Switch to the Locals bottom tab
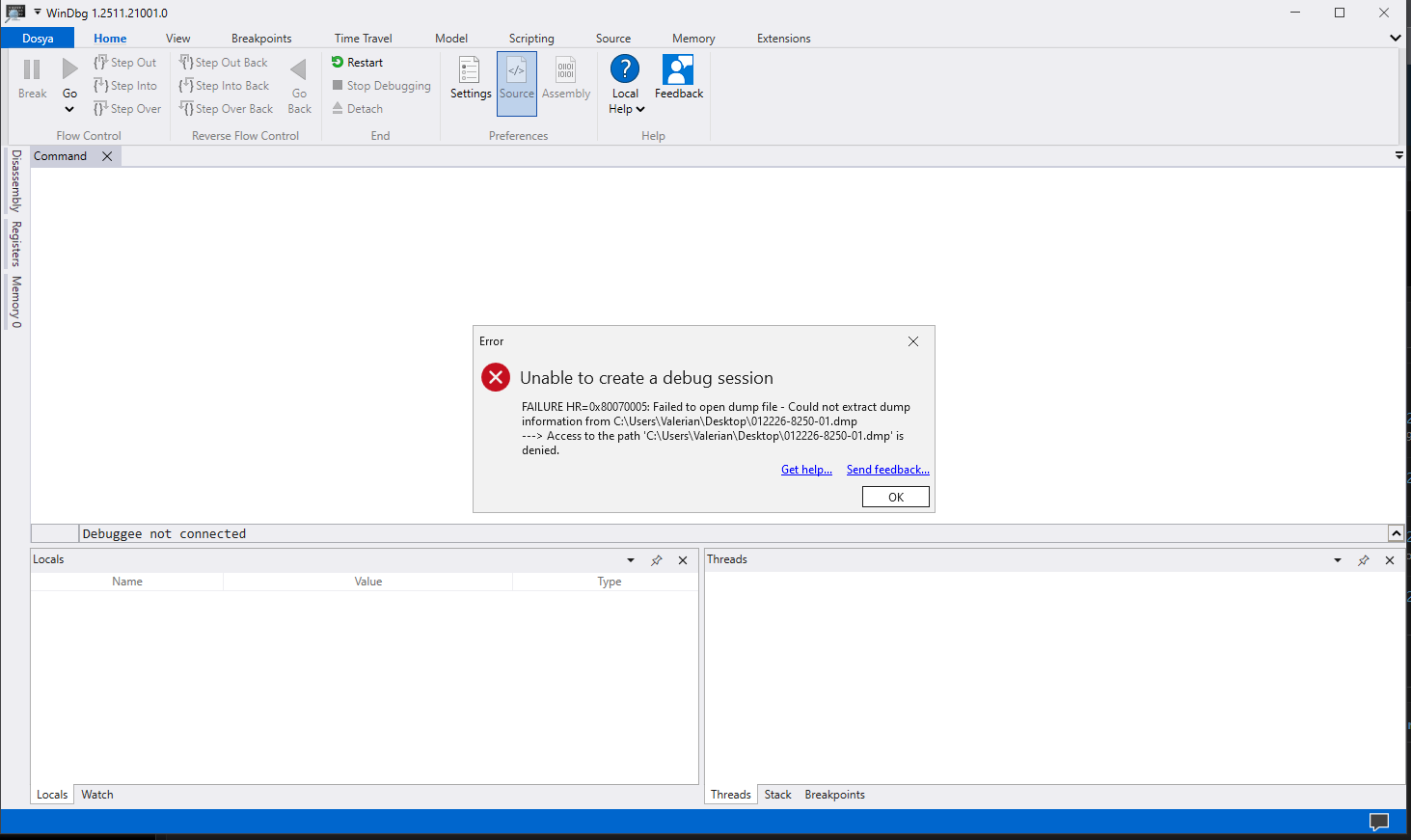The height and width of the screenshot is (840, 1411). [x=52, y=795]
